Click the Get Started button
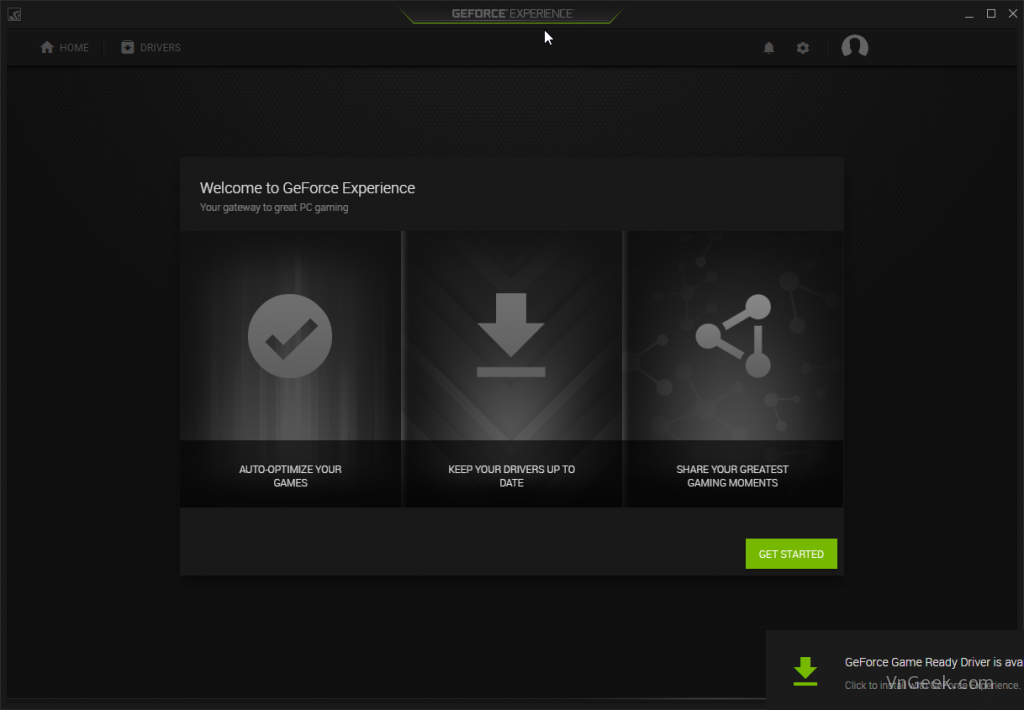The image size is (1024, 710). click(x=791, y=554)
